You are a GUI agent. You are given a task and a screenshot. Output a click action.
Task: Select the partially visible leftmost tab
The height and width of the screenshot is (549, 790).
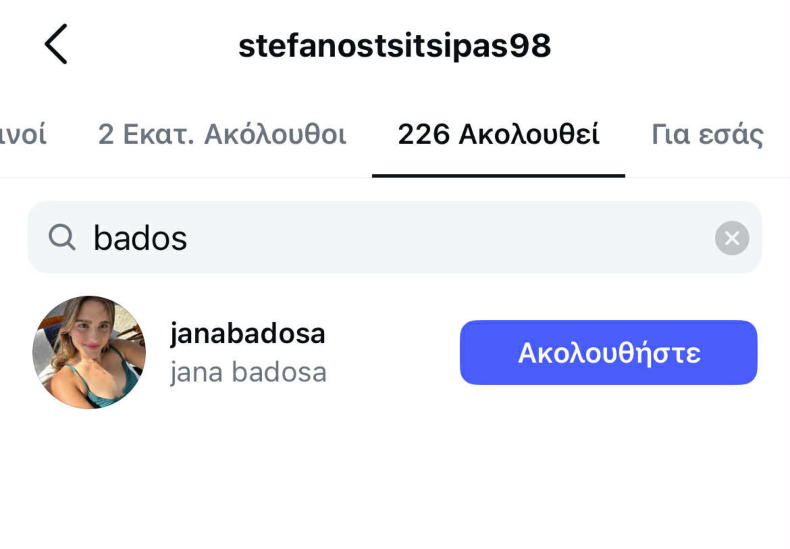coord(22,135)
